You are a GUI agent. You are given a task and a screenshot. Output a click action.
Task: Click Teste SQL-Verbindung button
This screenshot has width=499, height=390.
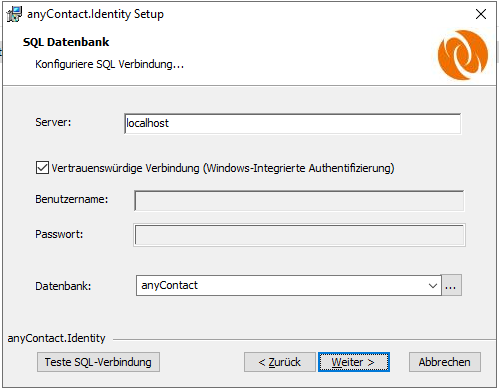98,362
